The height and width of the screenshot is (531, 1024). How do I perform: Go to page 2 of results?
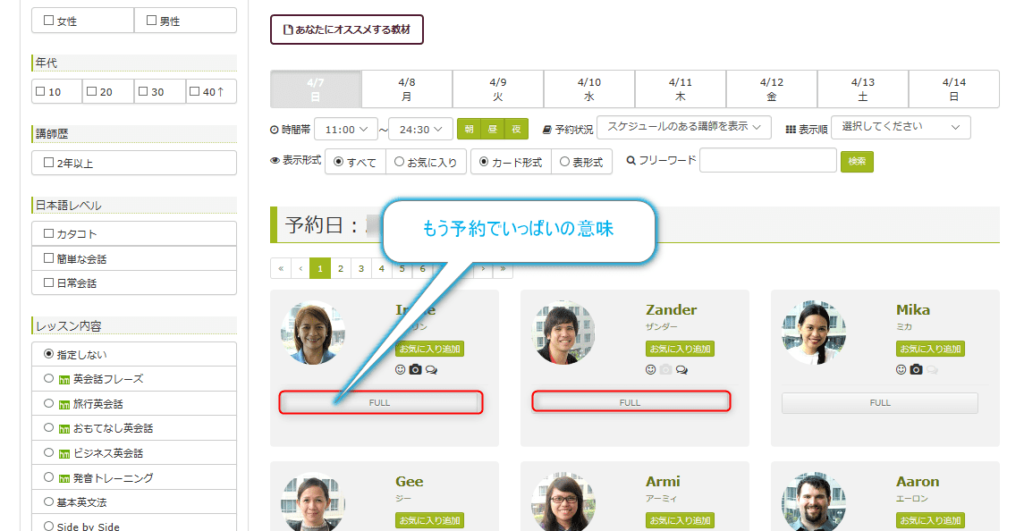point(340,268)
